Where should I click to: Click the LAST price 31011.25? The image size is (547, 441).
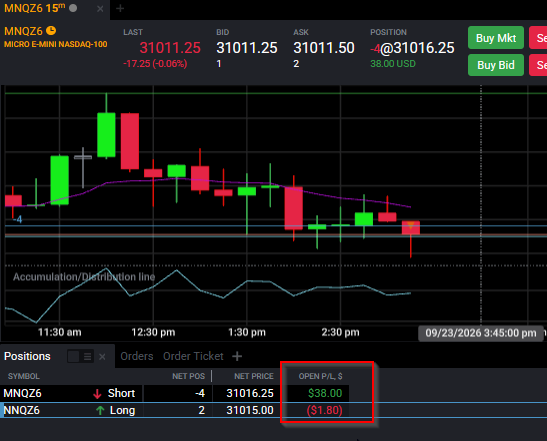pyautogui.click(x=170, y=48)
